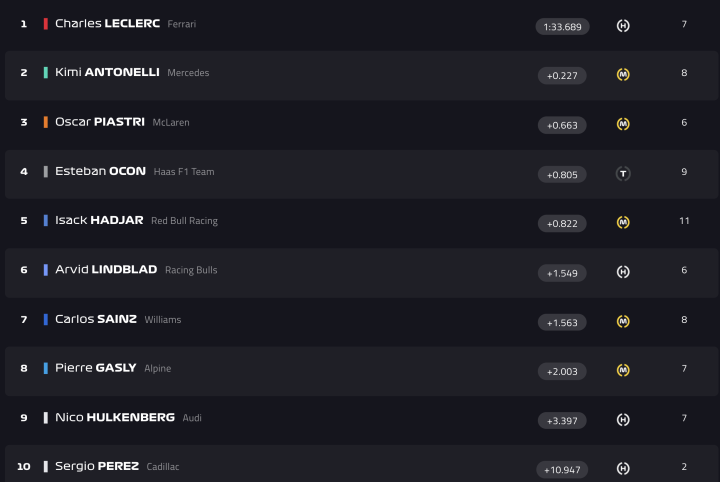Screen dimensions: 720x482
Task: Click the +10.947 gap badge
Action: tap(562, 469)
